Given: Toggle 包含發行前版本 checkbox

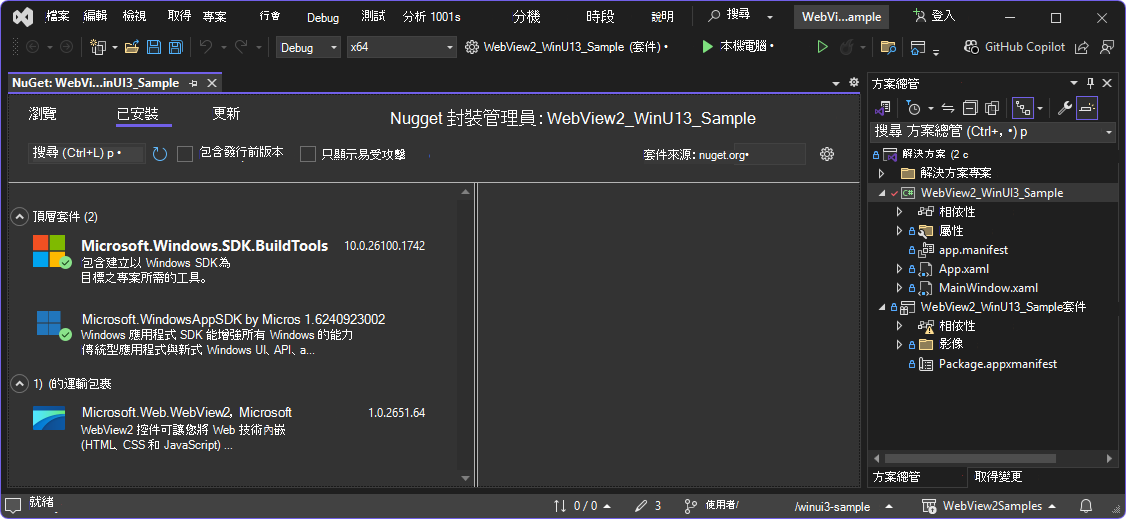Looking at the screenshot, I should point(185,154).
